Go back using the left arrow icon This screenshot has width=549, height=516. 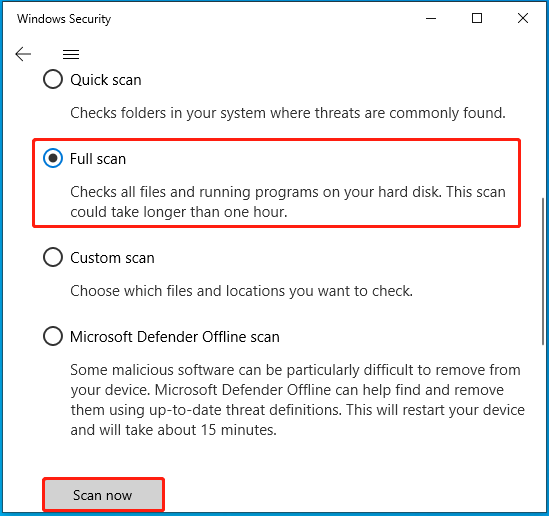click(x=23, y=54)
